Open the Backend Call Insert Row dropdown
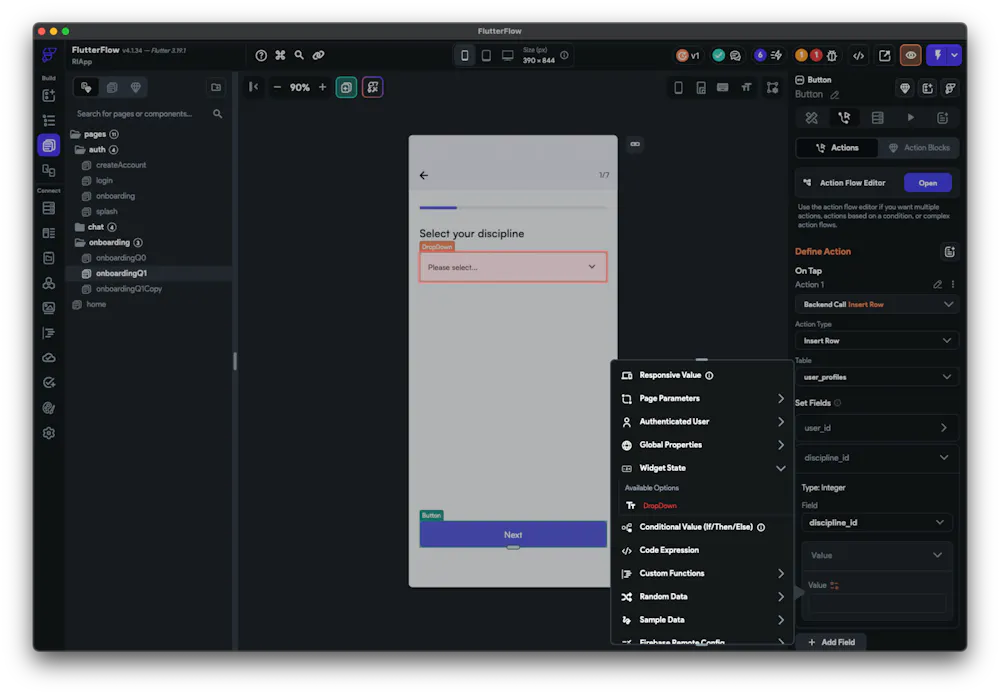1000x695 pixels. coord(877,305)
